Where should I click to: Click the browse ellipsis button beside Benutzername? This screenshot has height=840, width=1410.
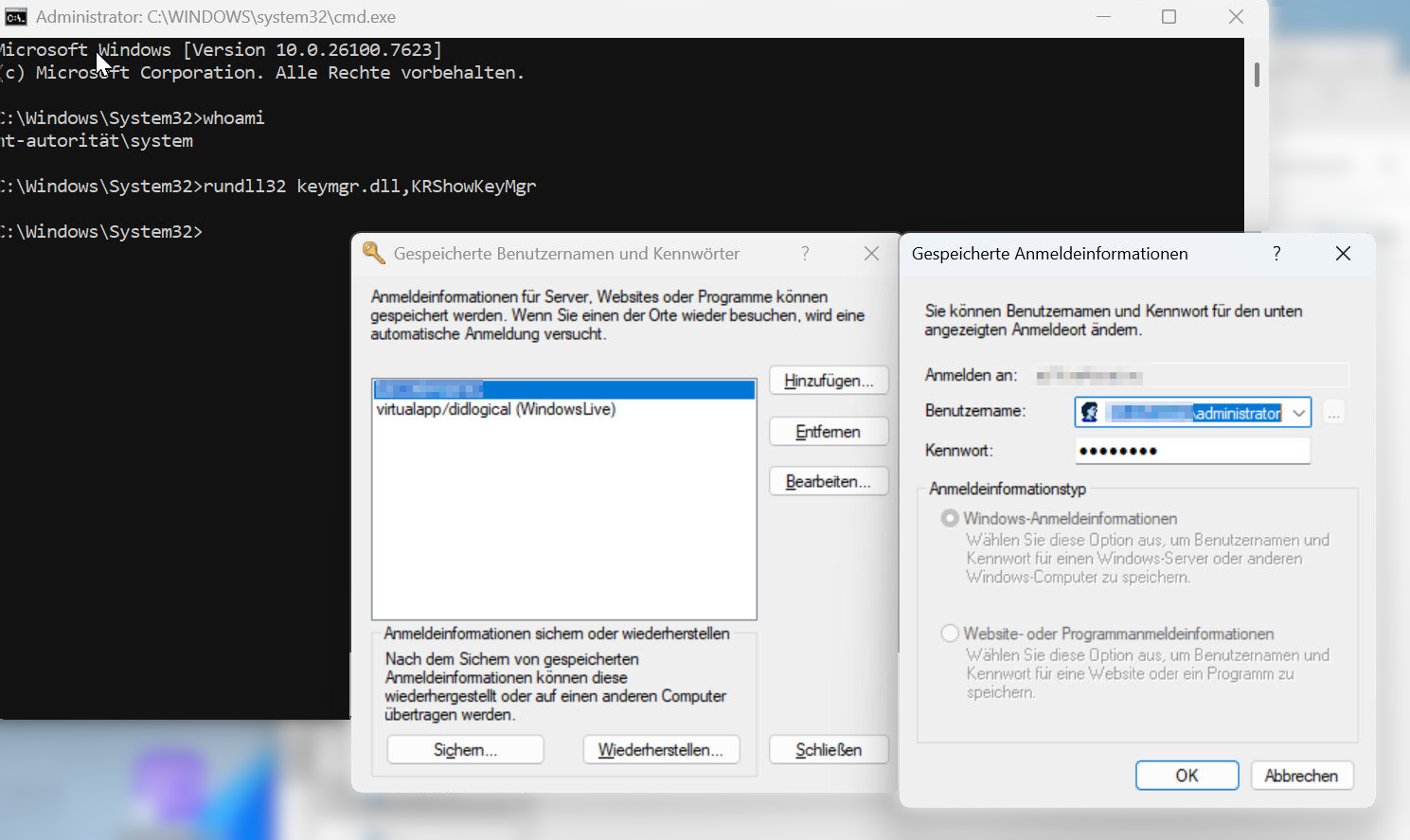point(1333,413)
